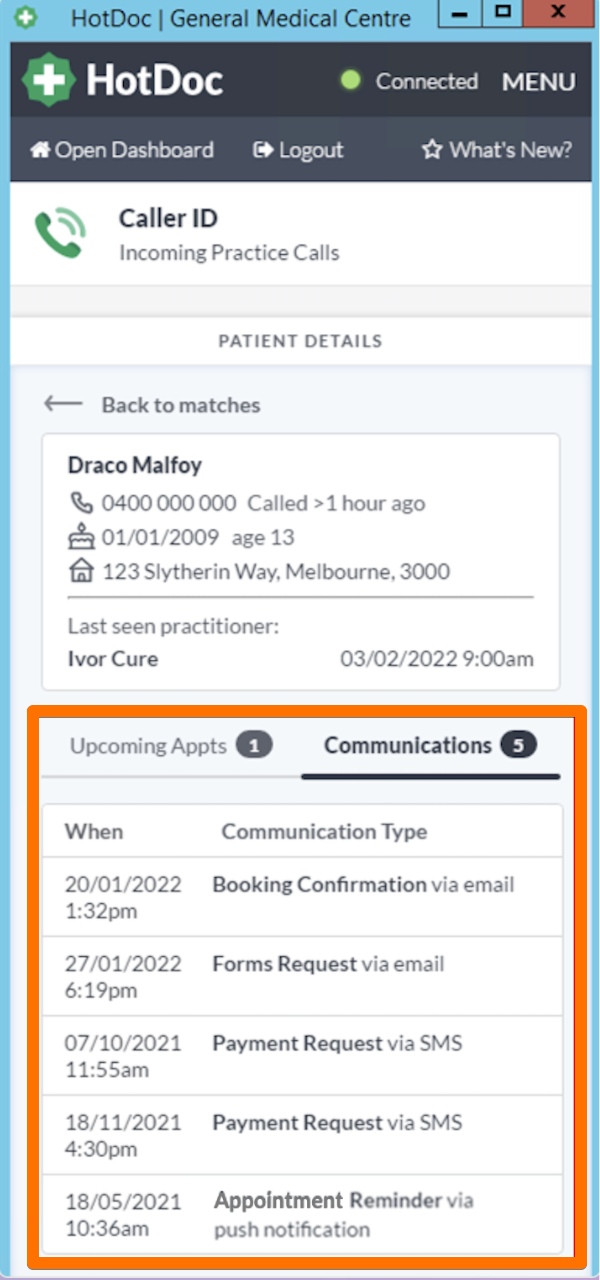Open What's New?
This screenshot has width=600, height=1280.
tap(497, 150)
